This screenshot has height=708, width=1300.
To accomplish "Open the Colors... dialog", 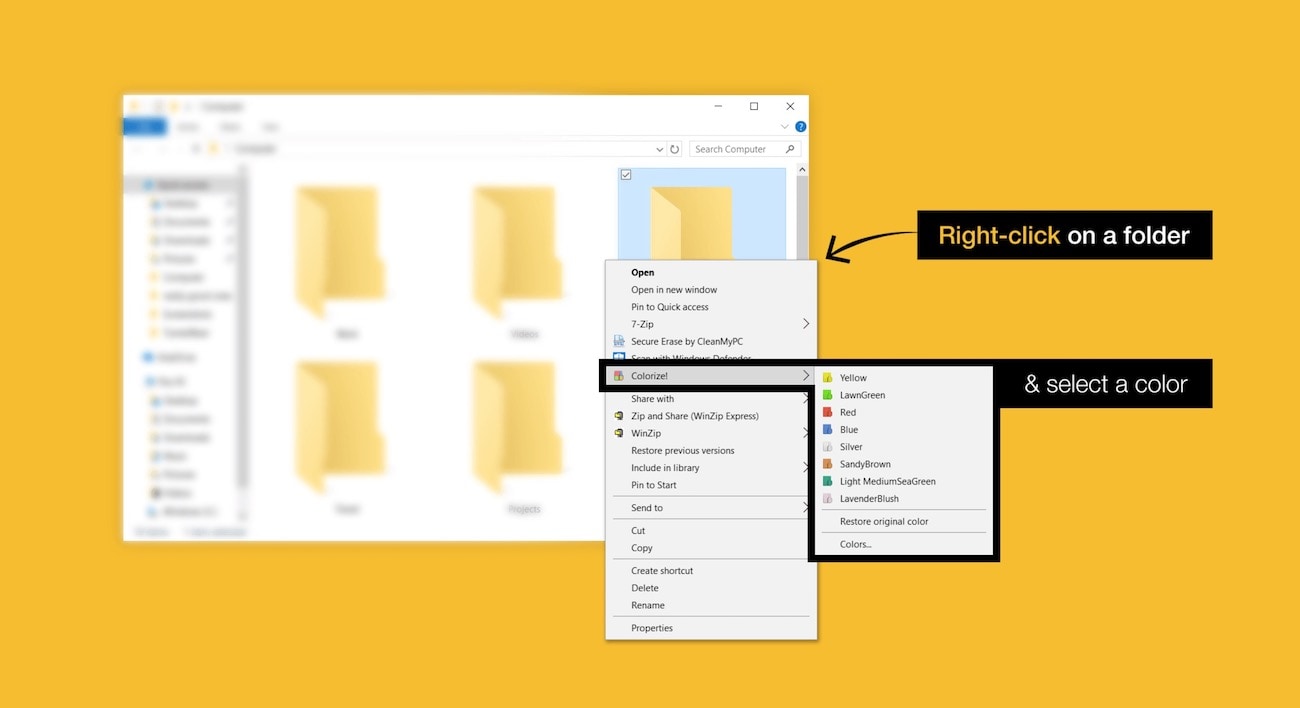I will 855,544.
